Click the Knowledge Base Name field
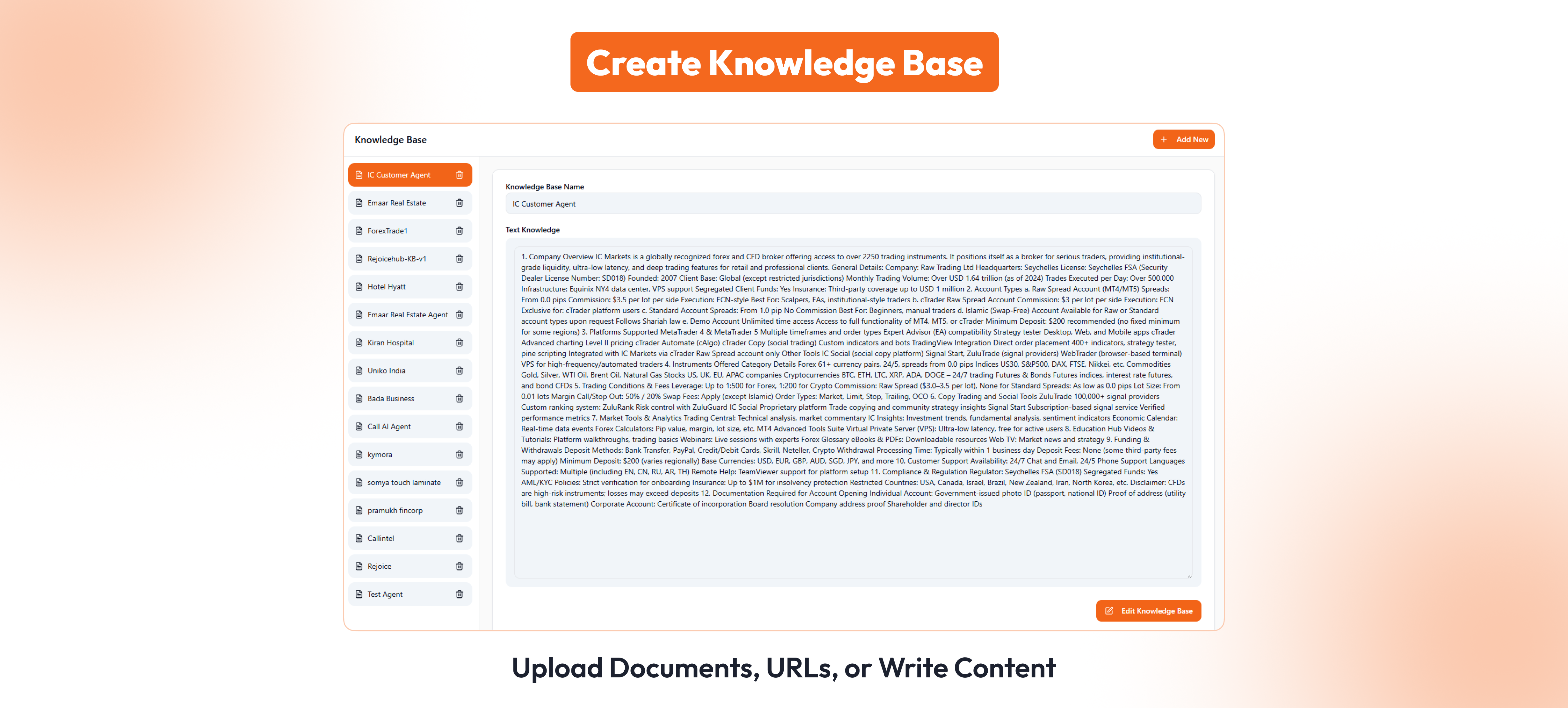 (852, 204)
